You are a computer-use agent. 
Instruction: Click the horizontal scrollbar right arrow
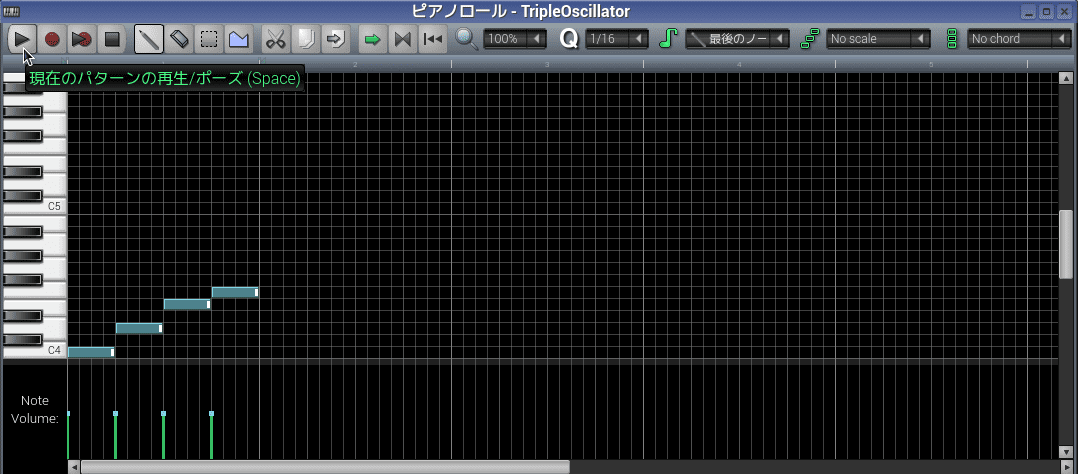click(x=1066, y=467)
